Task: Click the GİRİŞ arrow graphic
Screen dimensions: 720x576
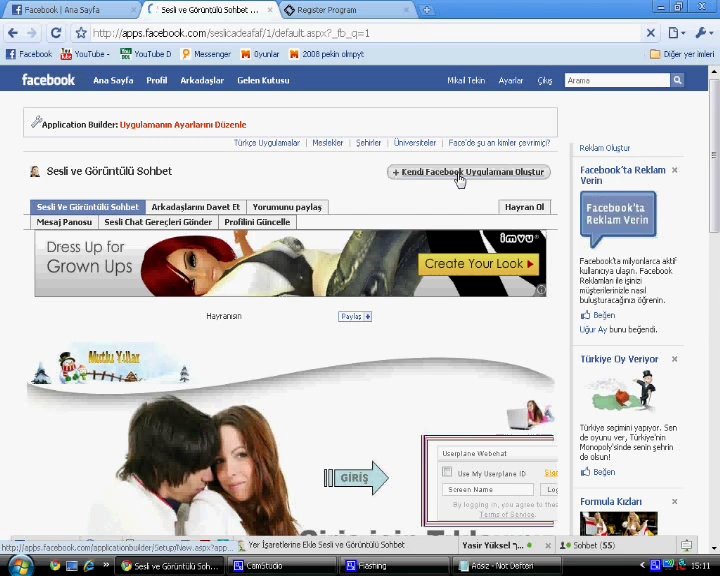Action: point(356,478)
